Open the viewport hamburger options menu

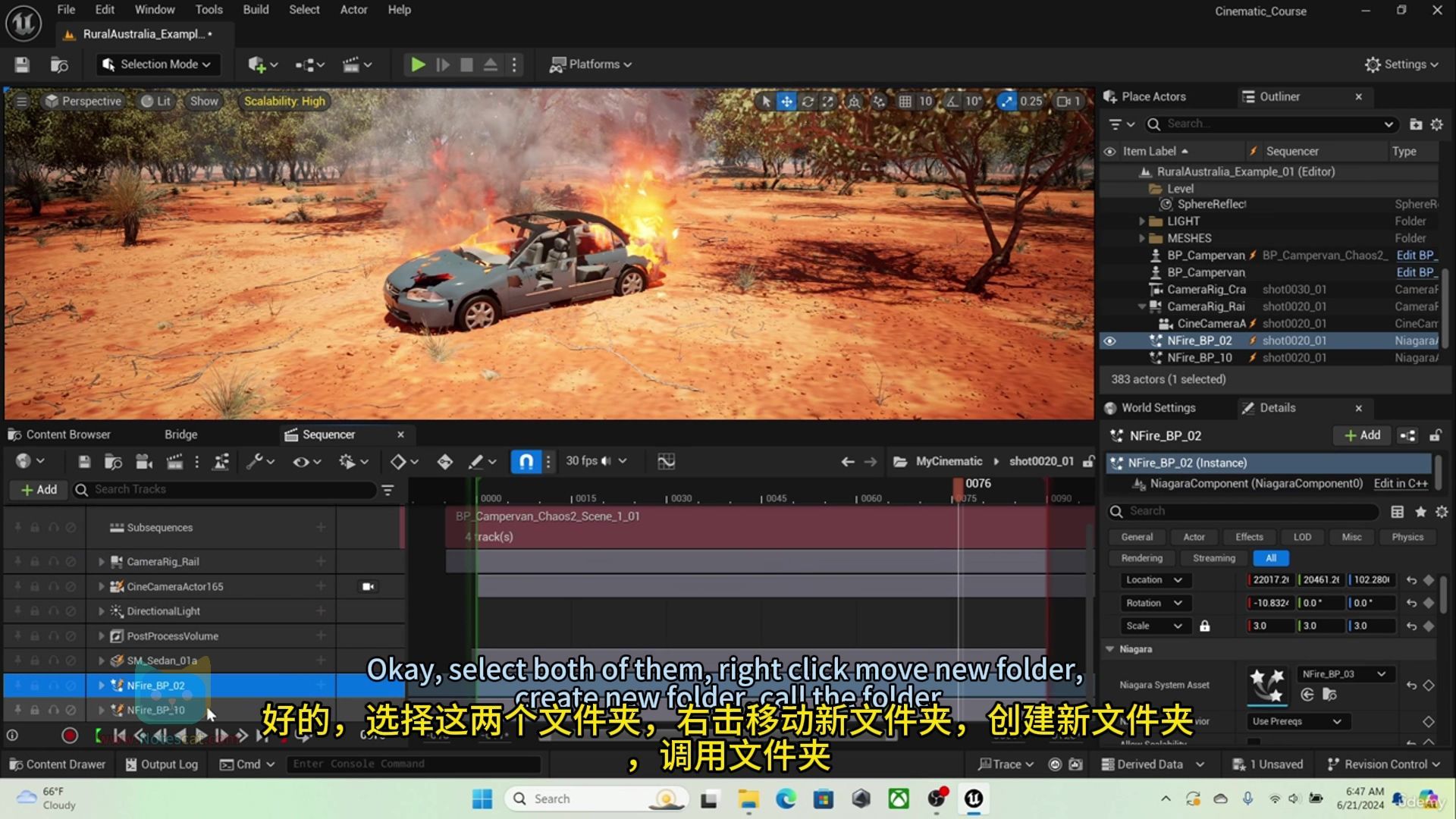pyautogui.click(x=22, y=101)
